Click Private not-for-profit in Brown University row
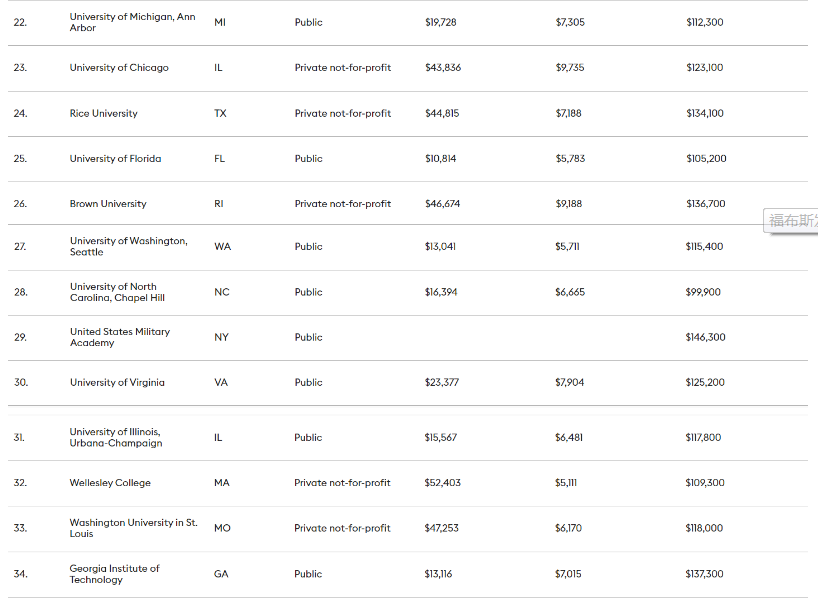 point(342,204)
